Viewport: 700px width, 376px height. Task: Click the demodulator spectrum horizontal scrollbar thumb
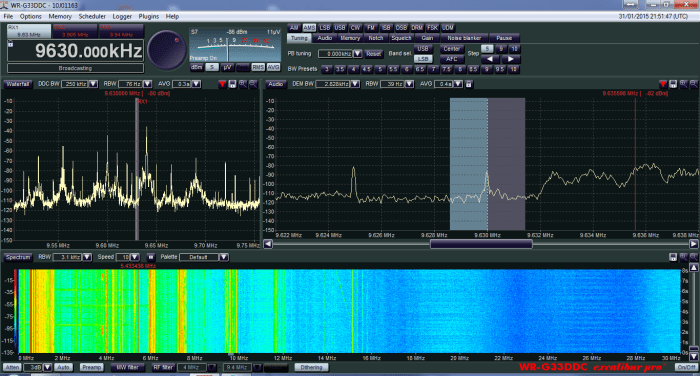[481, 244]
